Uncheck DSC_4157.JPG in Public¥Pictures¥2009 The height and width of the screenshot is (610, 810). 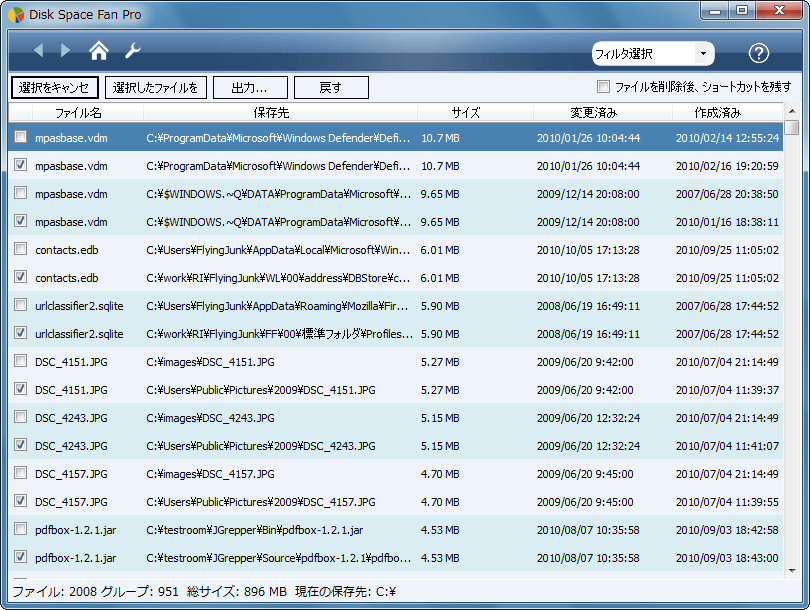pyautogui.click(x=21, y=500)
